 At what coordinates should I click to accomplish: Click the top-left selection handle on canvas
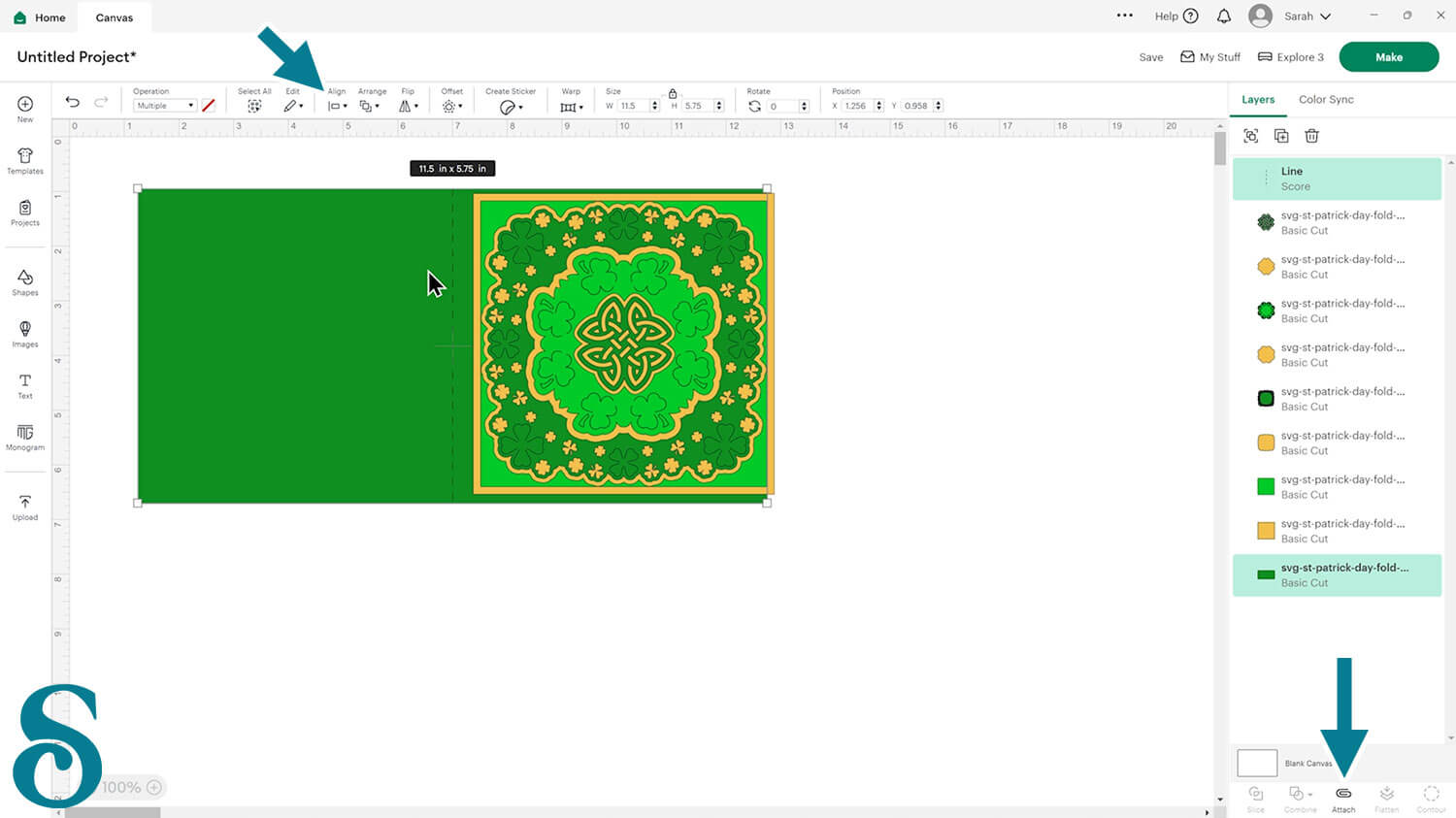pos(138,189)
